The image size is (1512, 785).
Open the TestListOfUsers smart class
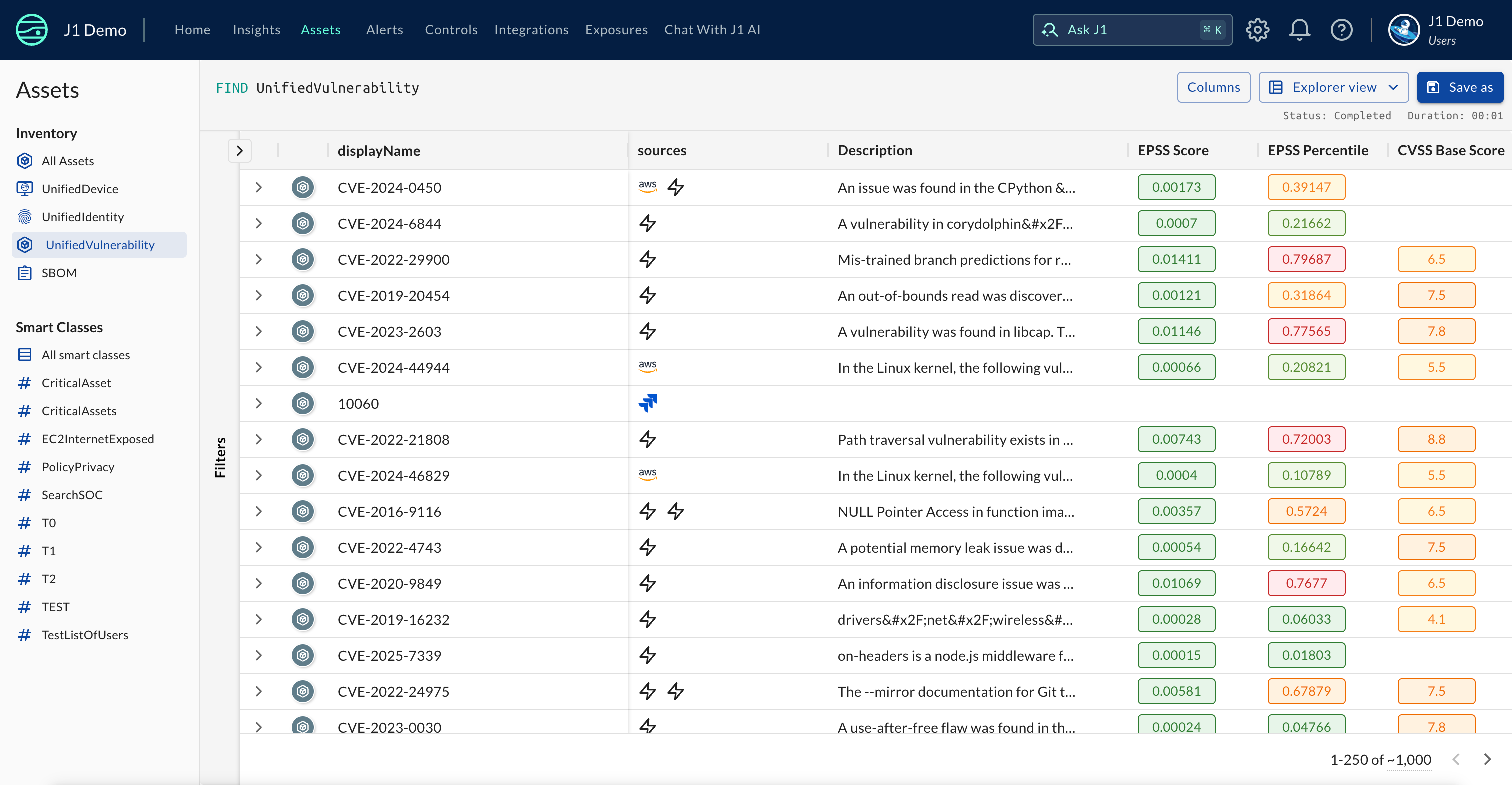point(85,635)
